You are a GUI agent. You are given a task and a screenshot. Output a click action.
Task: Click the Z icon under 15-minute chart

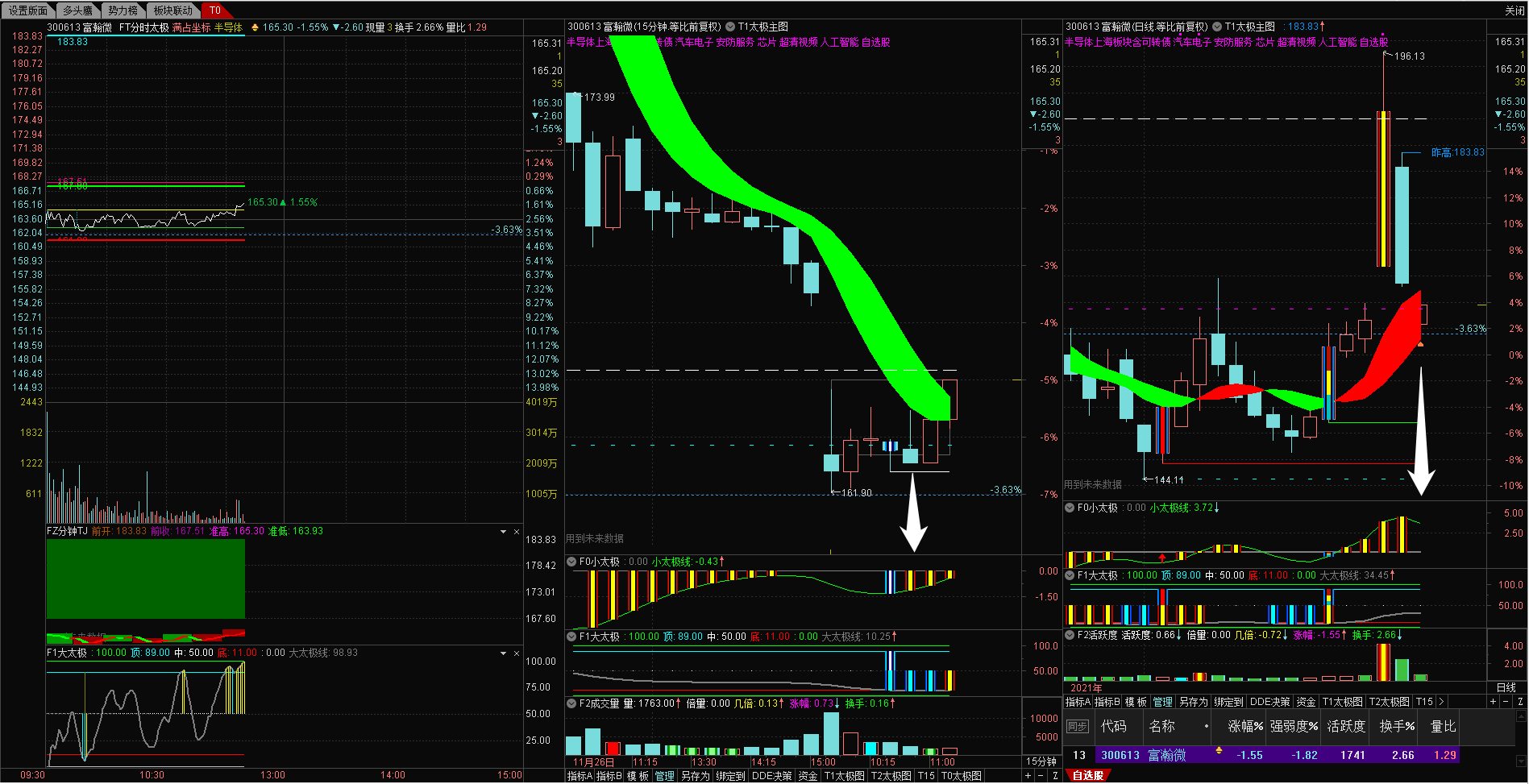[x=1055, y=776]
